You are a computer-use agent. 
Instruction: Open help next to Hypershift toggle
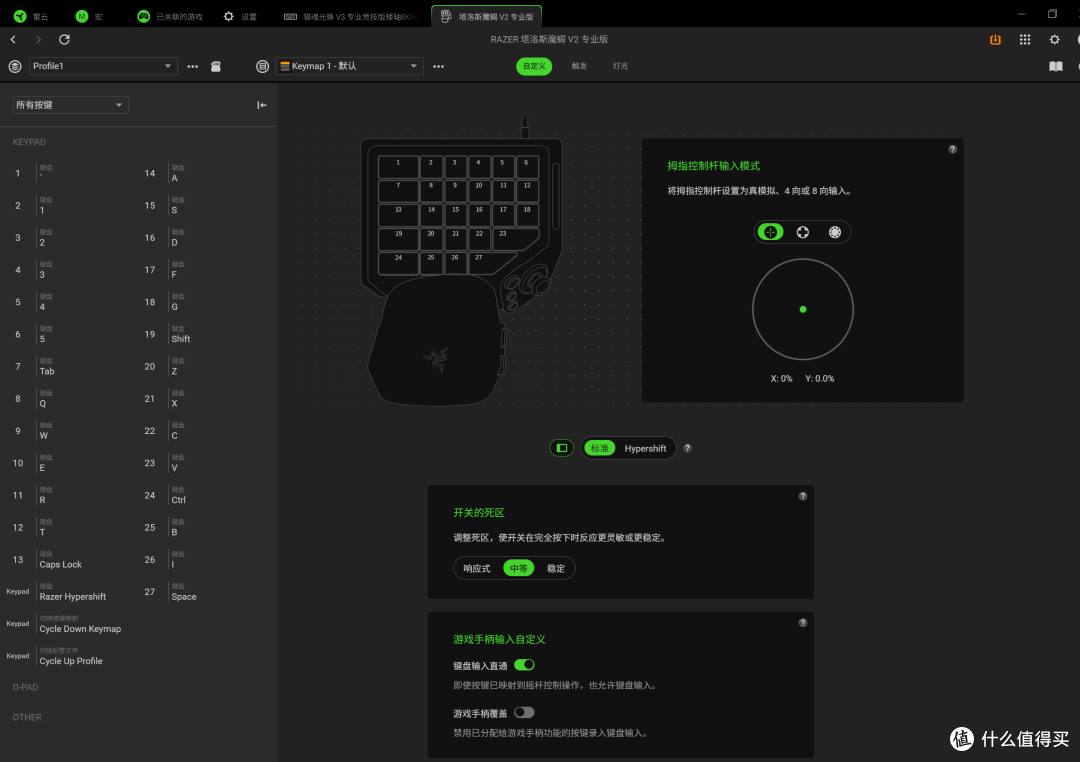point(687,448)
